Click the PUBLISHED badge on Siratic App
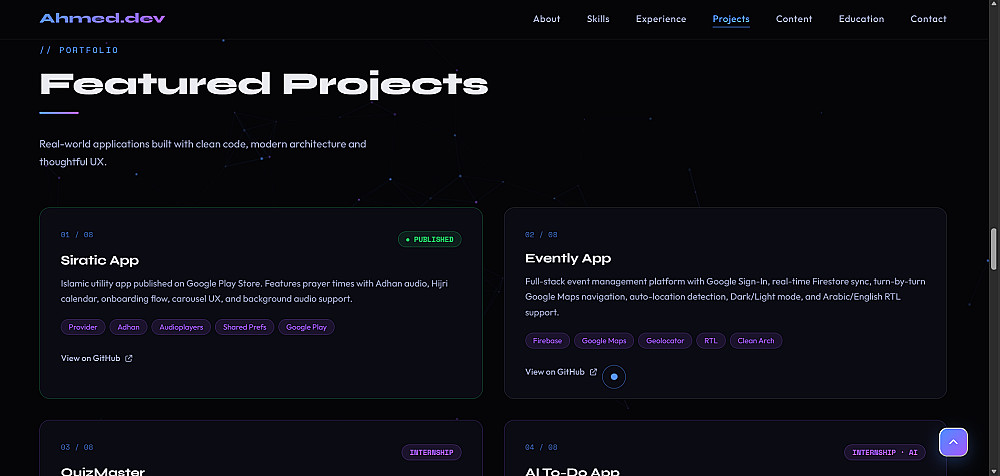Image resolution: width=1000 pixels, height=476 pixels. point(430,239)
